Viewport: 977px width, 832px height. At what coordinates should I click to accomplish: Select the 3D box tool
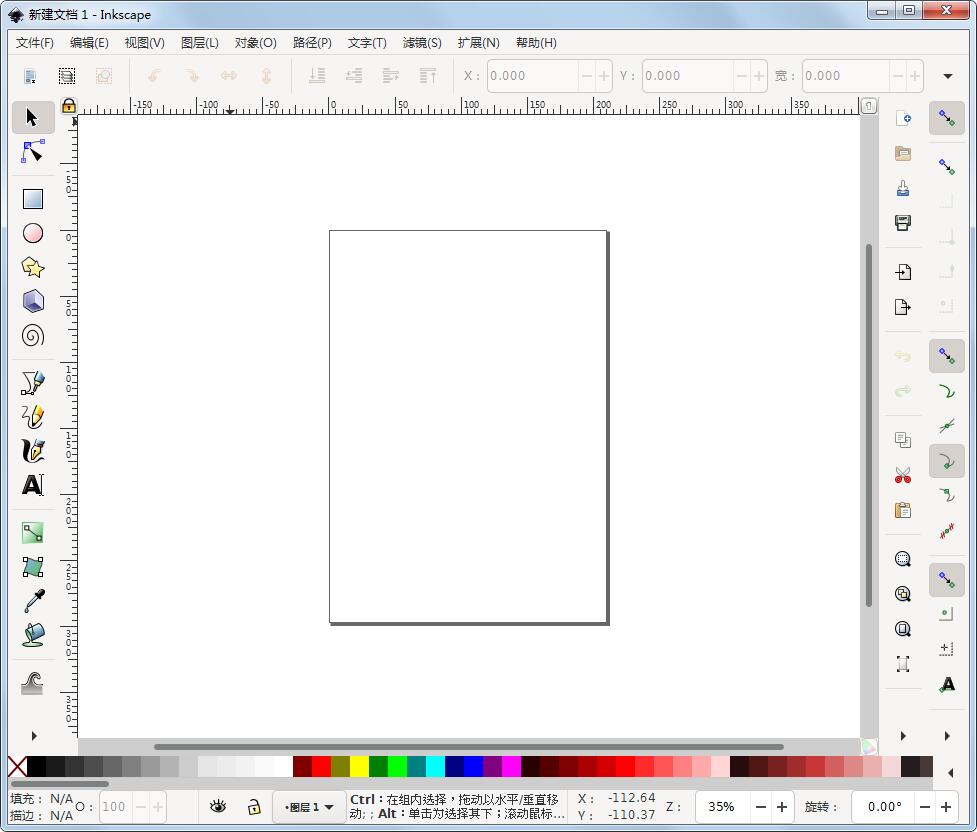click(32, 300)
